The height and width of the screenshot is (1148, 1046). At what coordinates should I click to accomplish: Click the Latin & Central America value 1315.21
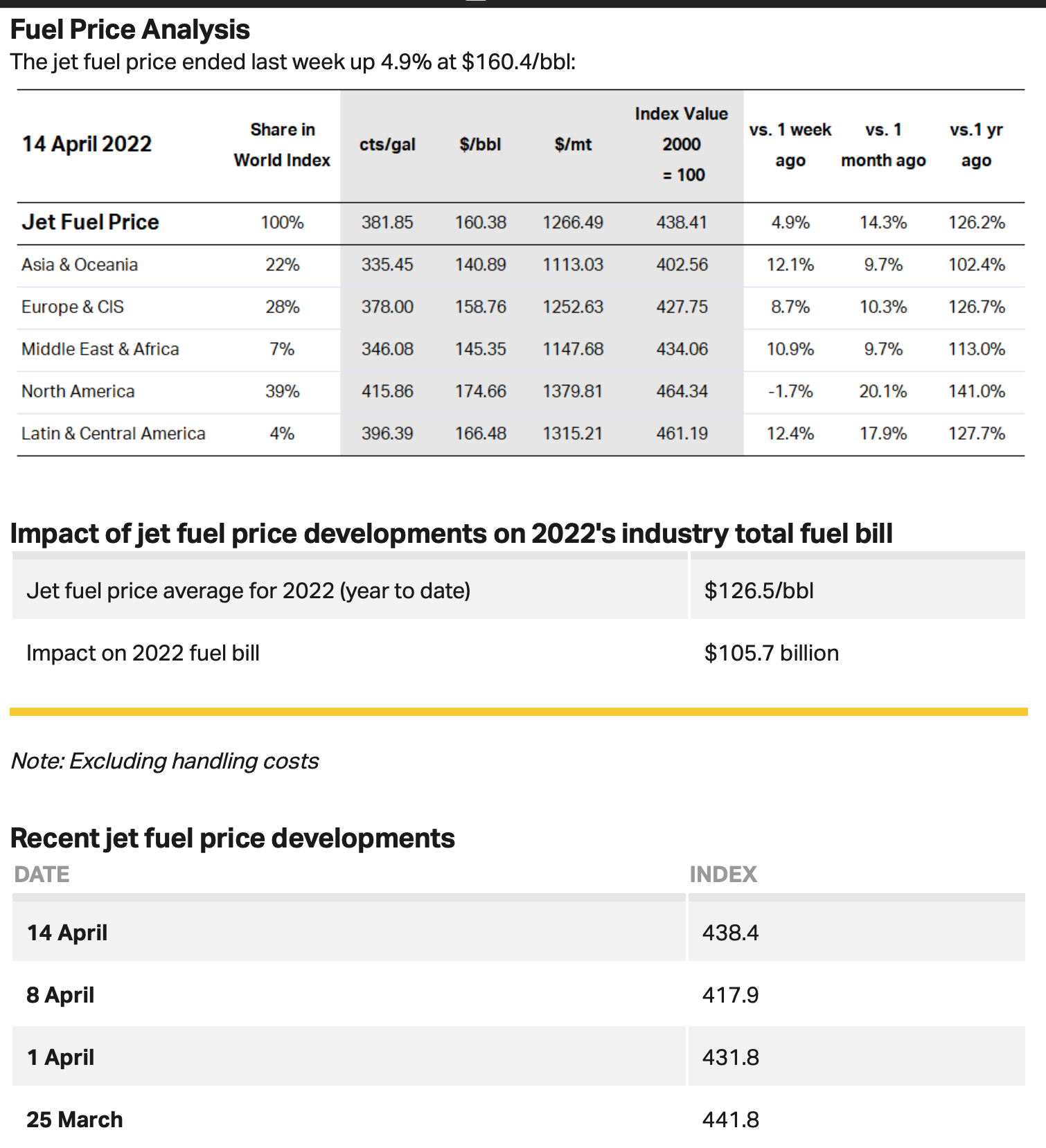pyautogui.click(x=573, y=433)
